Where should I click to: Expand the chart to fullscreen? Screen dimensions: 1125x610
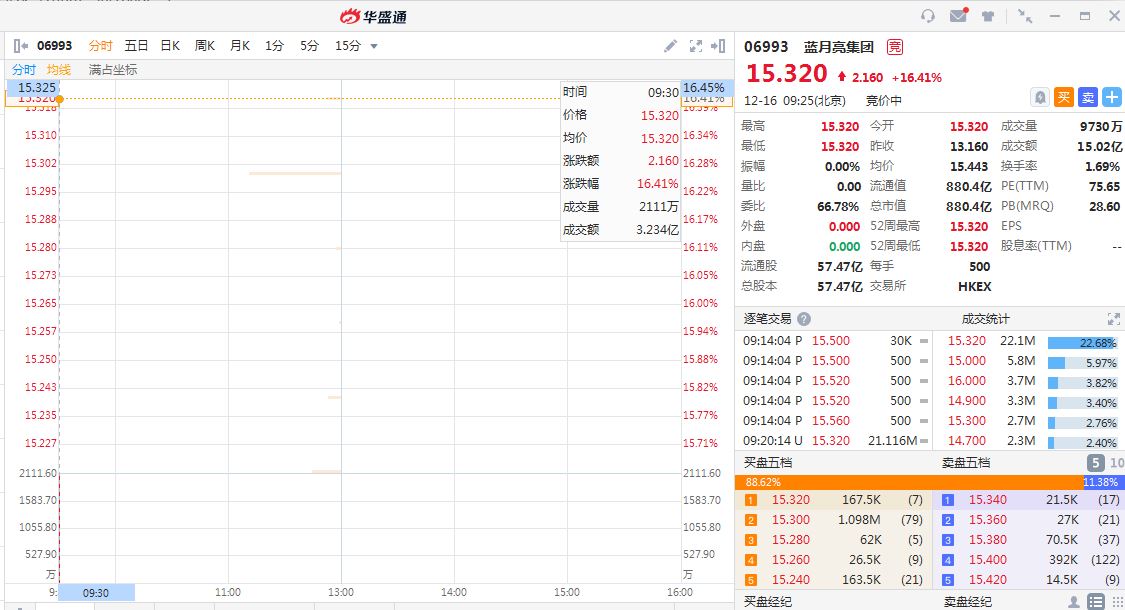pyautogui.click(x=695, y=46)
